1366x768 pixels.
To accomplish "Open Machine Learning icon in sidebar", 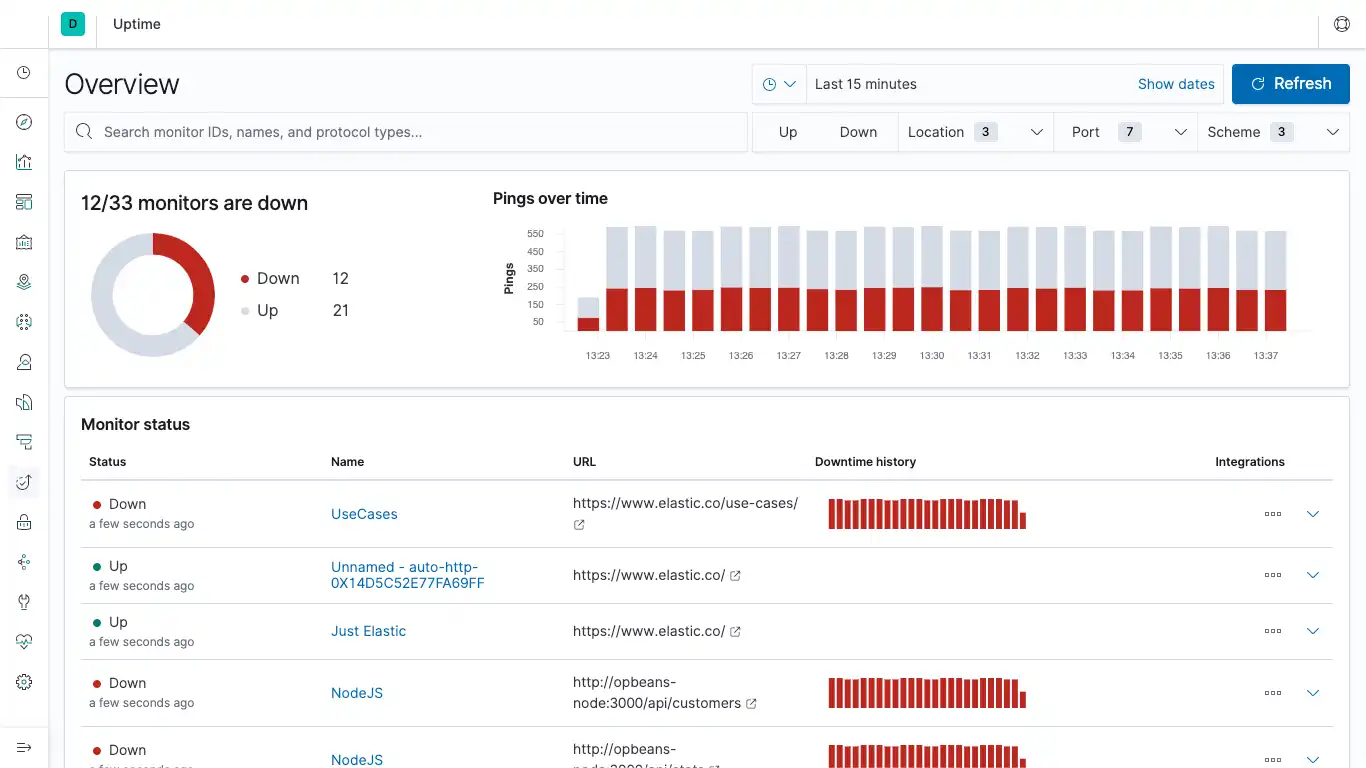I will point(24,322).
